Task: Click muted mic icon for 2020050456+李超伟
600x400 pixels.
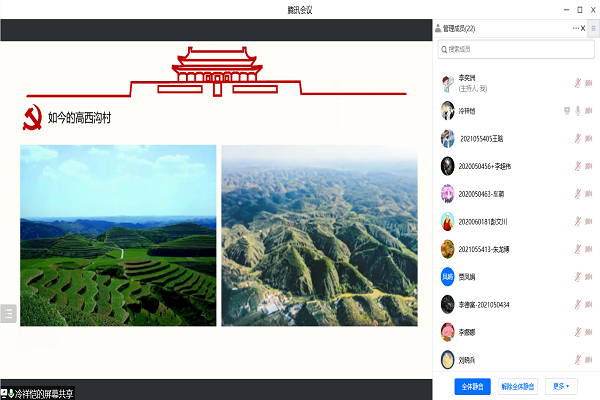Action: coord(577,167)
